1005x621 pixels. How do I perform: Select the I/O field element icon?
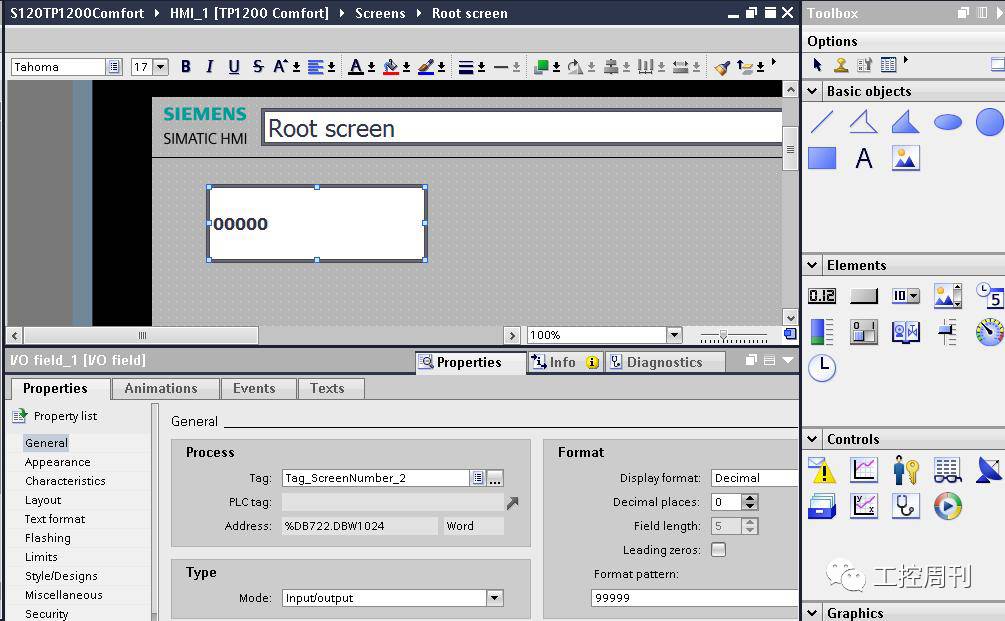coord(822,296)
